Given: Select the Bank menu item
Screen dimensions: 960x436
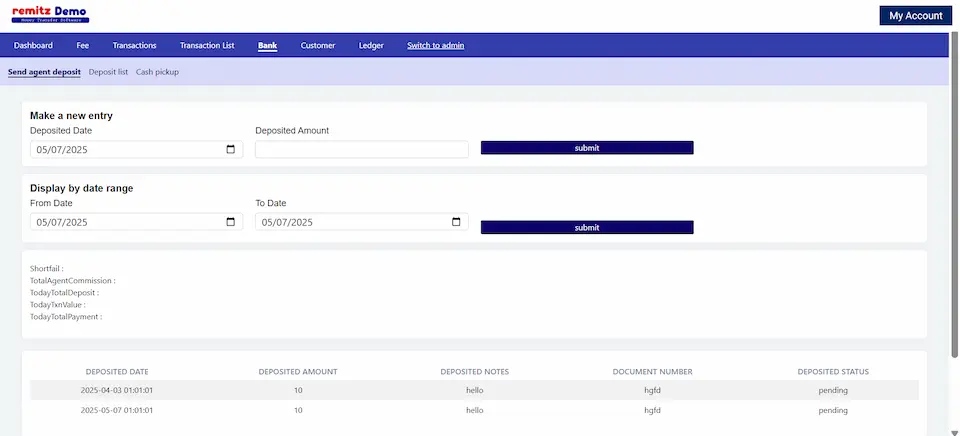Looking at the screenshot, I should pos(267,45).
